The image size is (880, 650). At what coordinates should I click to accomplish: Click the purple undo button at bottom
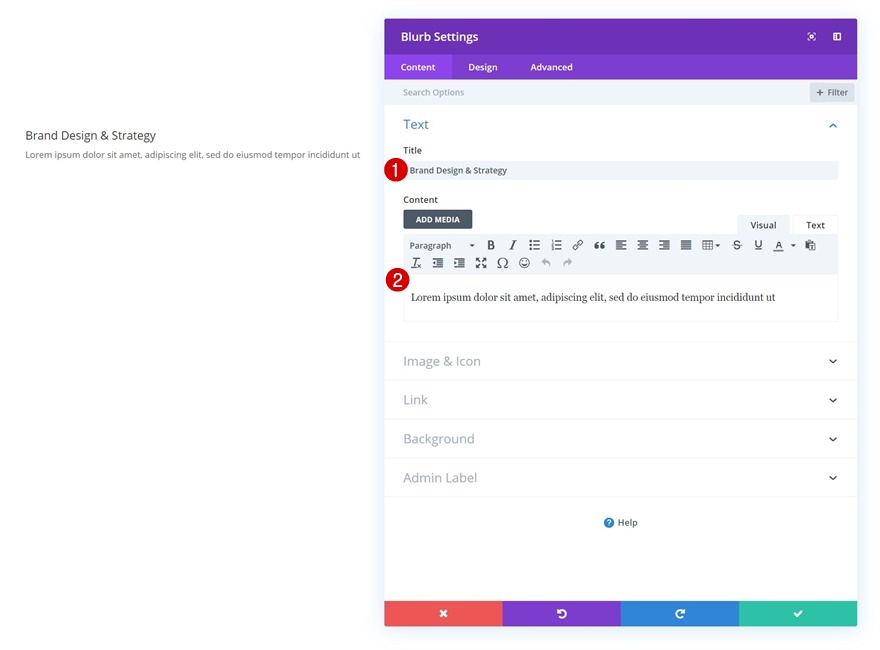(x=561, y=614)
